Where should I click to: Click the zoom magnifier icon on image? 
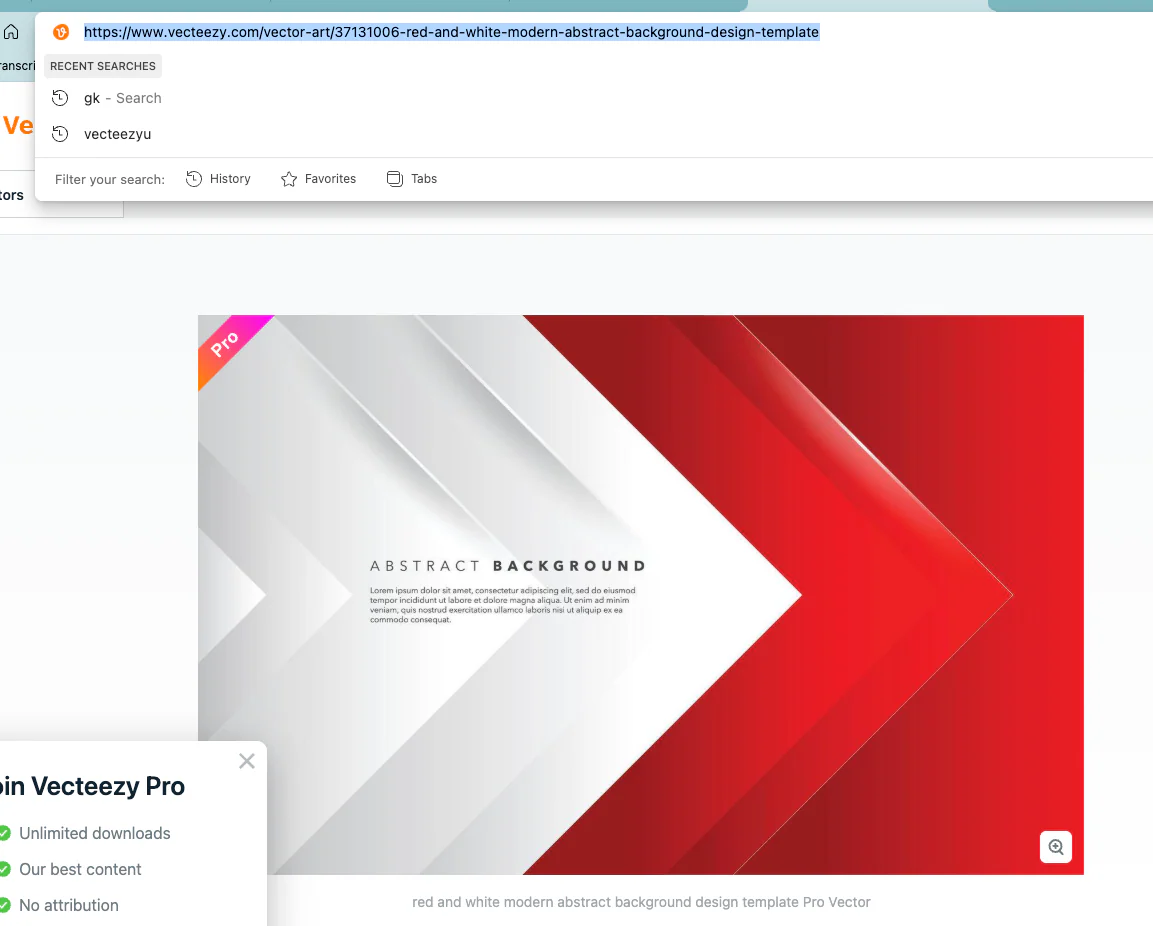(1056, 847)
